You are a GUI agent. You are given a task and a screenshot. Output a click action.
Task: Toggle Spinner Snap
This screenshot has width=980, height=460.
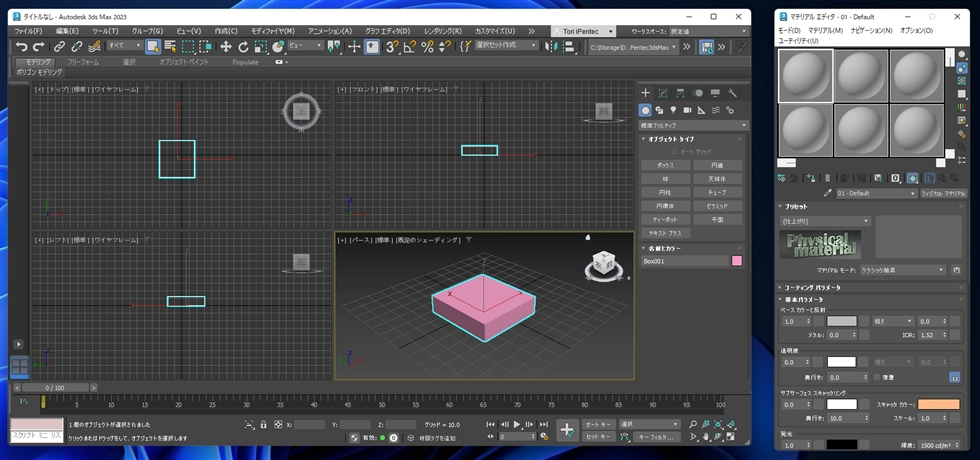tap(445, 46)
